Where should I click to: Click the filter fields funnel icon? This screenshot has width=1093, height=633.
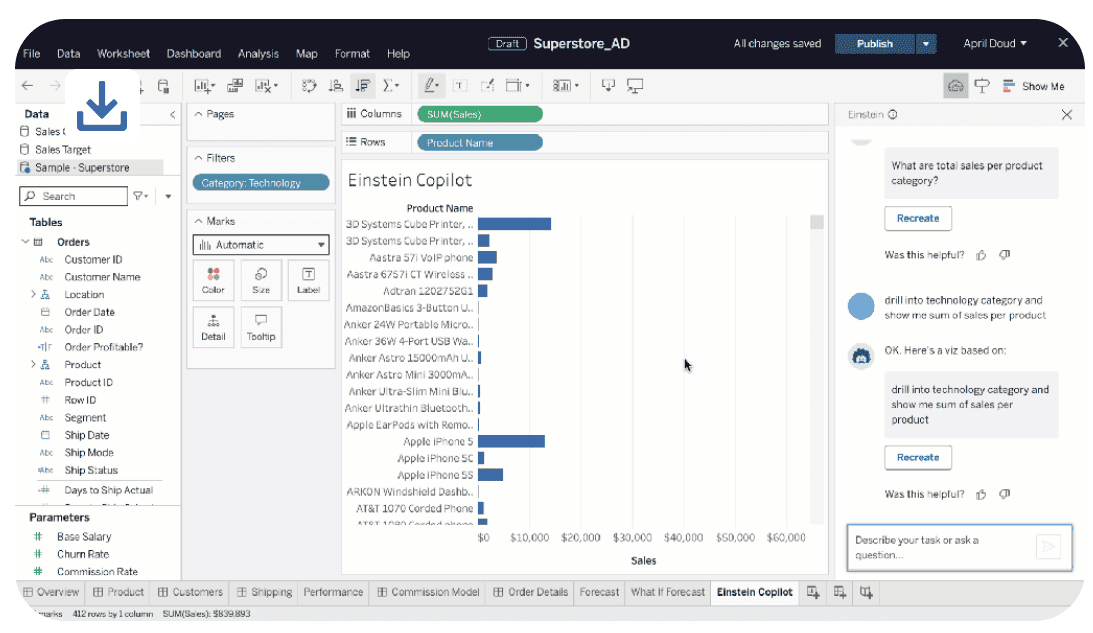click(x=140, y=197)
